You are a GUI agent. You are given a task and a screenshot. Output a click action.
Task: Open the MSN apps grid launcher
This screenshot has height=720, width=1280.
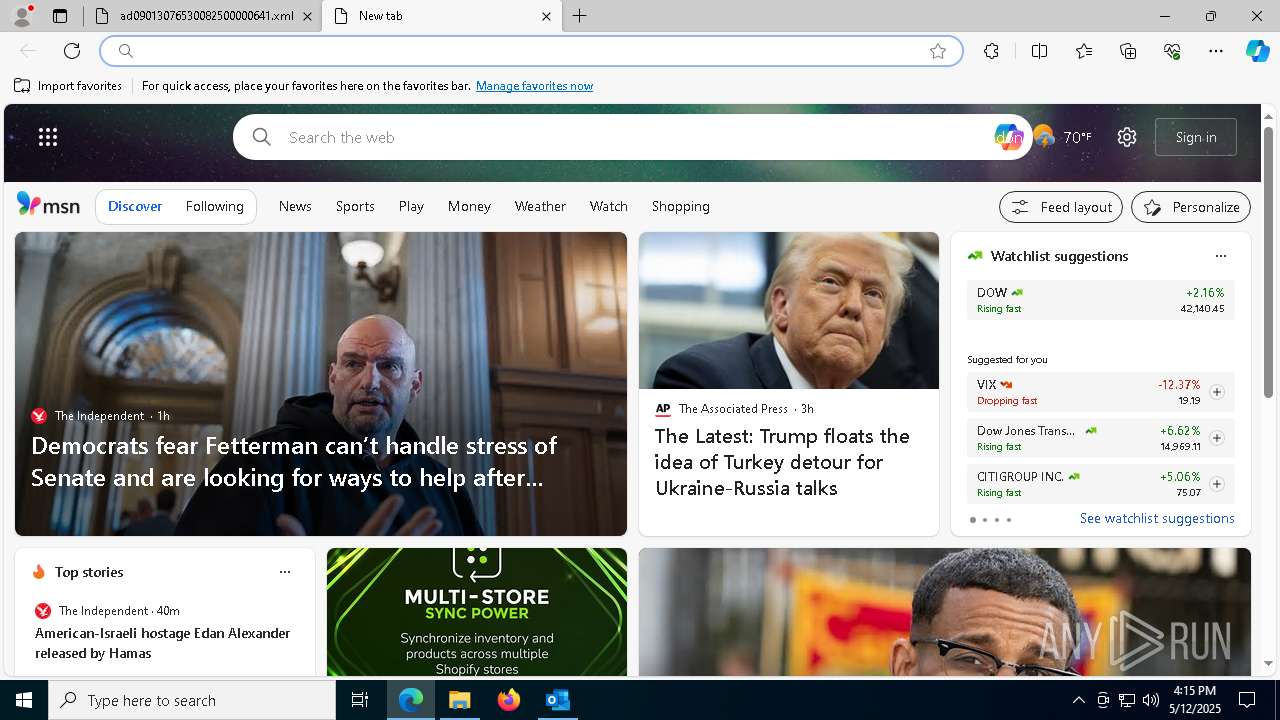48,137
